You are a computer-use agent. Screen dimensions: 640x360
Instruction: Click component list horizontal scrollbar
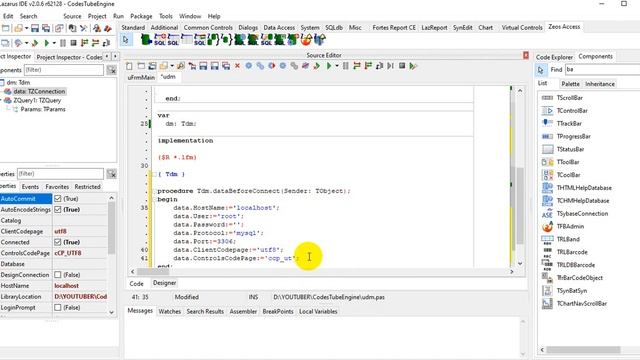(x=584, y=350)
